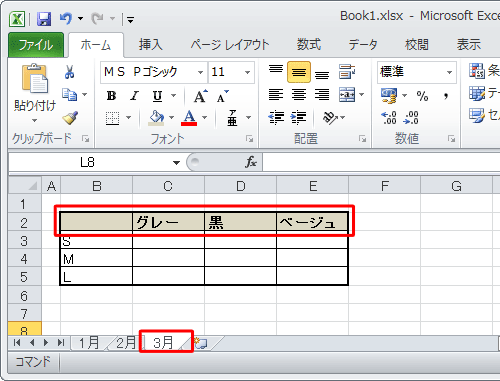Click Increase Decimal icon

pos(389,118)
